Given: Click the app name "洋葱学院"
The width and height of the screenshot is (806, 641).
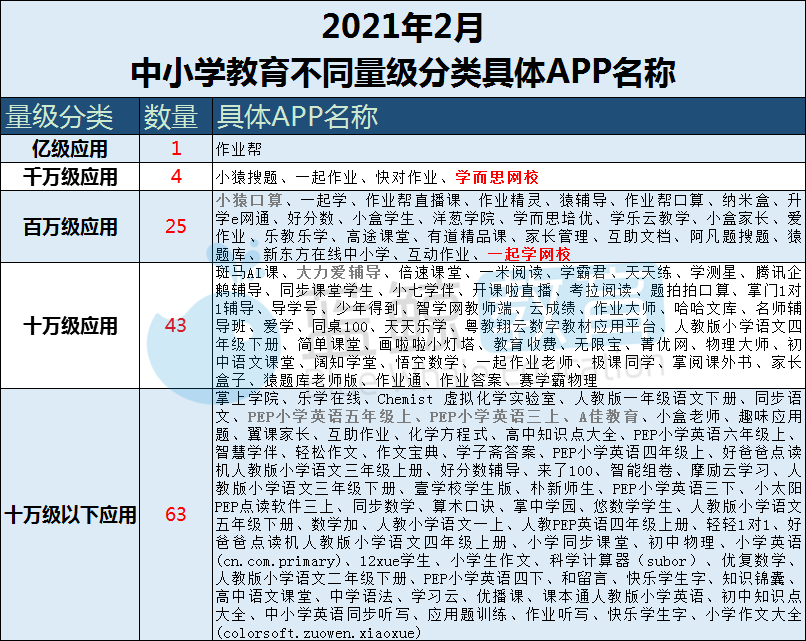Looking at the screenshot, I should [464, 218].
